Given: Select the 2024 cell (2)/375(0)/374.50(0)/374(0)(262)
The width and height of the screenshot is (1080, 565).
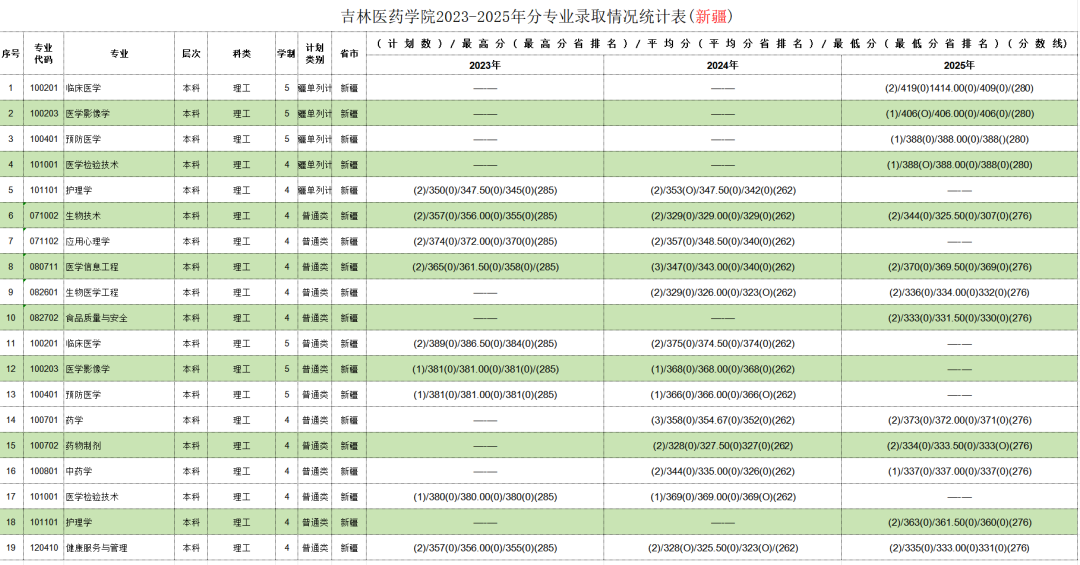Looking at the screenshot, I should 723,343.
